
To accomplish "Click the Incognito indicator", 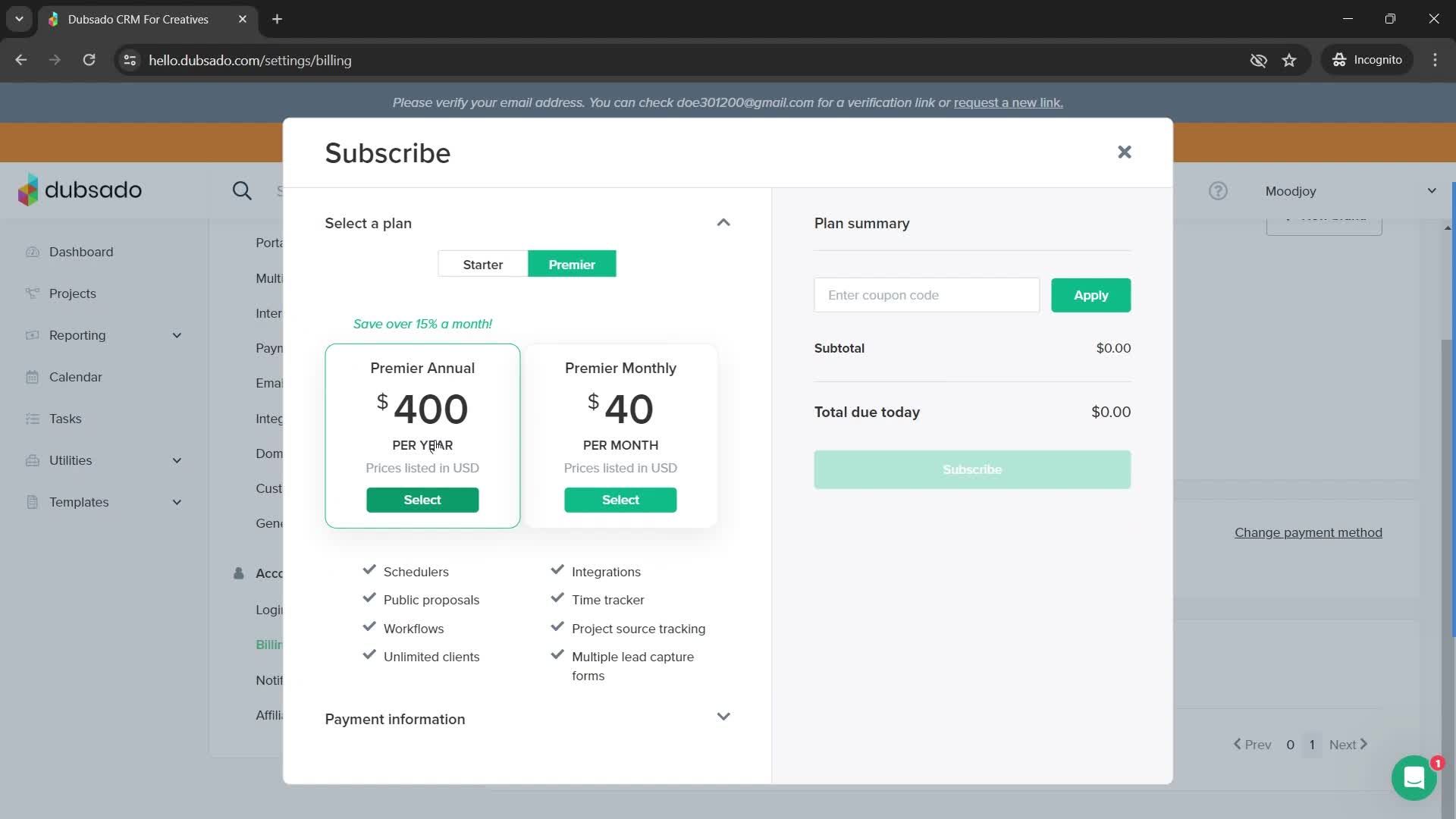I will 1368,60.
